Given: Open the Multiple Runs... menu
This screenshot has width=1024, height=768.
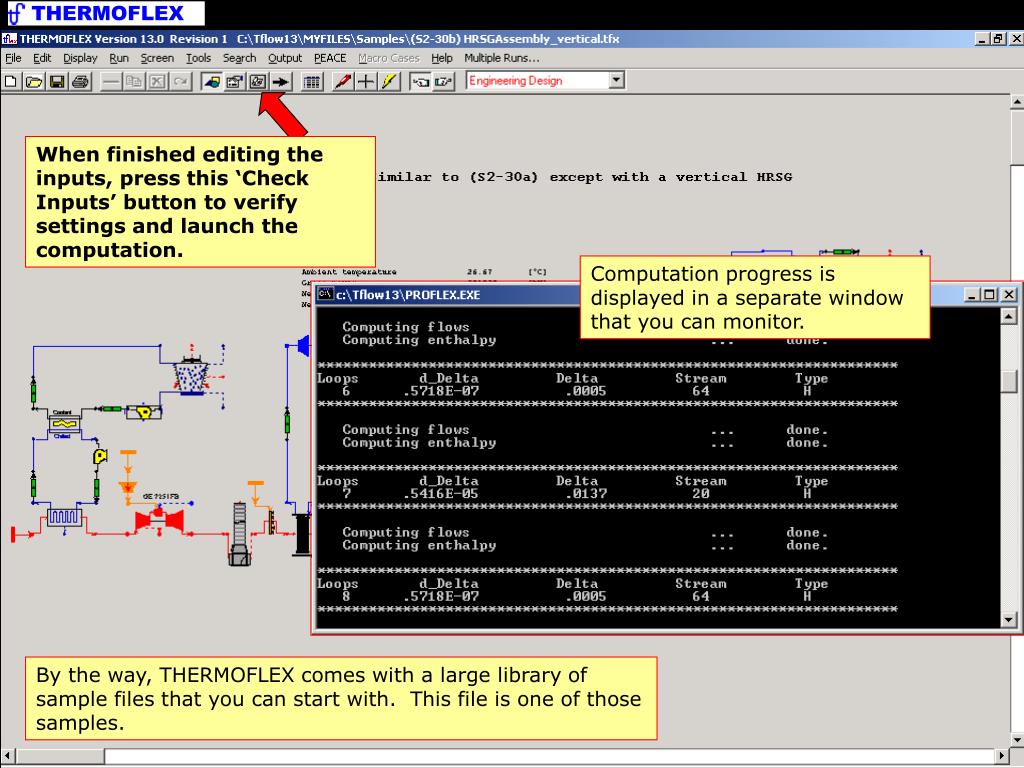Looking at the screenshot, I should (502, 58).
